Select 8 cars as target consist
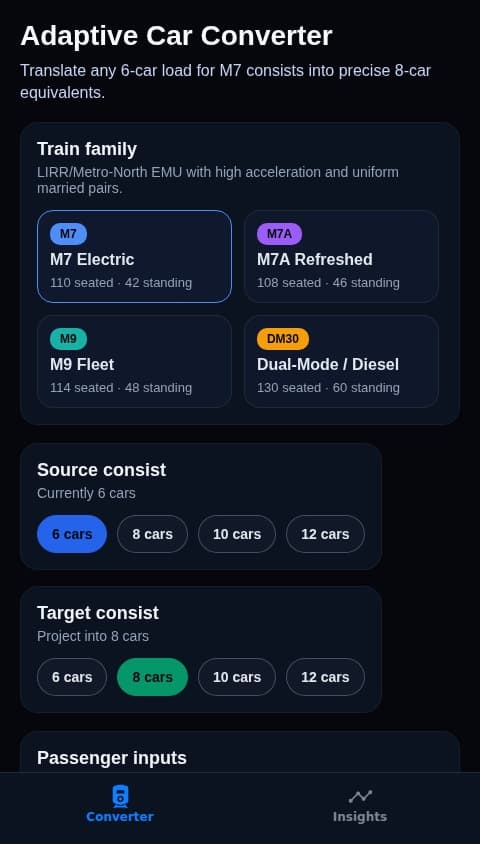Screen dimensions: 480x844 (x=152, y=677)
